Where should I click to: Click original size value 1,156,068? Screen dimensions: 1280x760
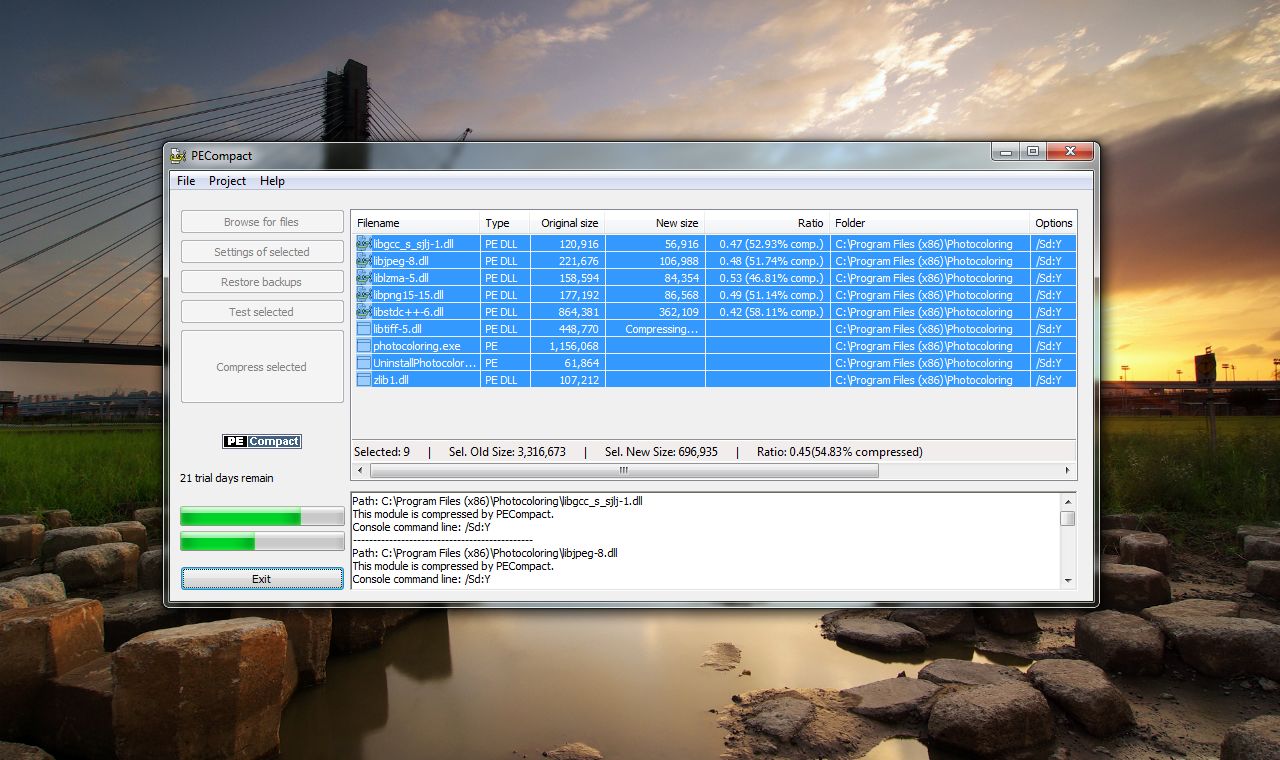[574, 345]
